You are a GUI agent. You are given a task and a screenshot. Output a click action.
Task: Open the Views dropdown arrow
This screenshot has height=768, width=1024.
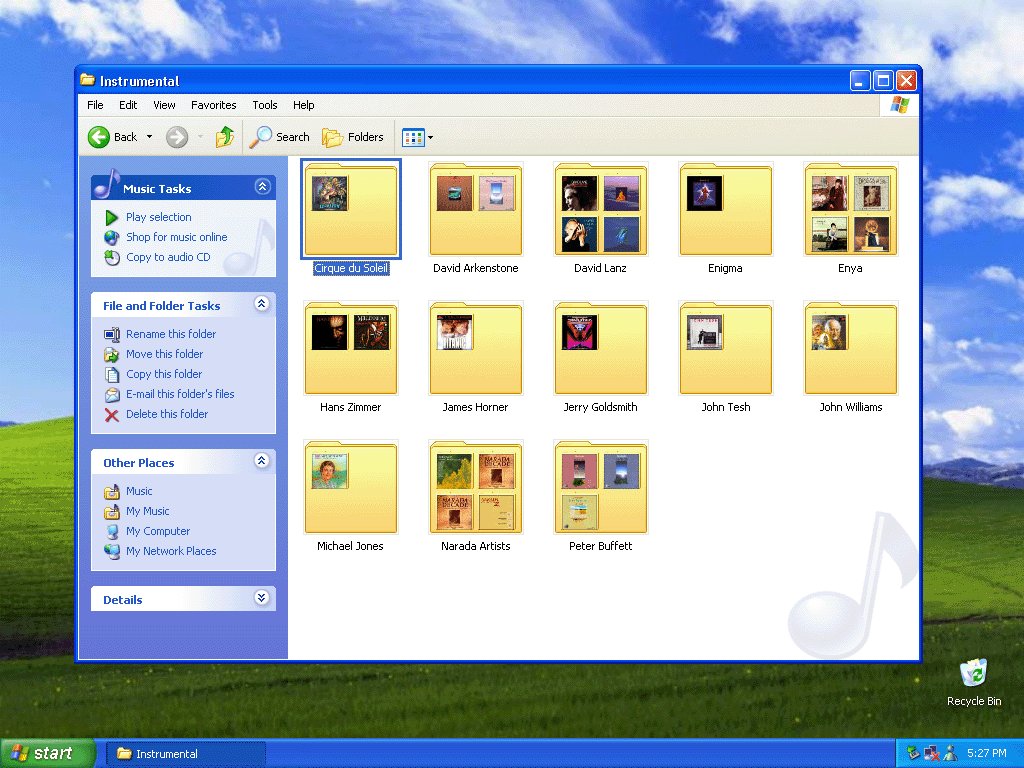pos(430,138)
